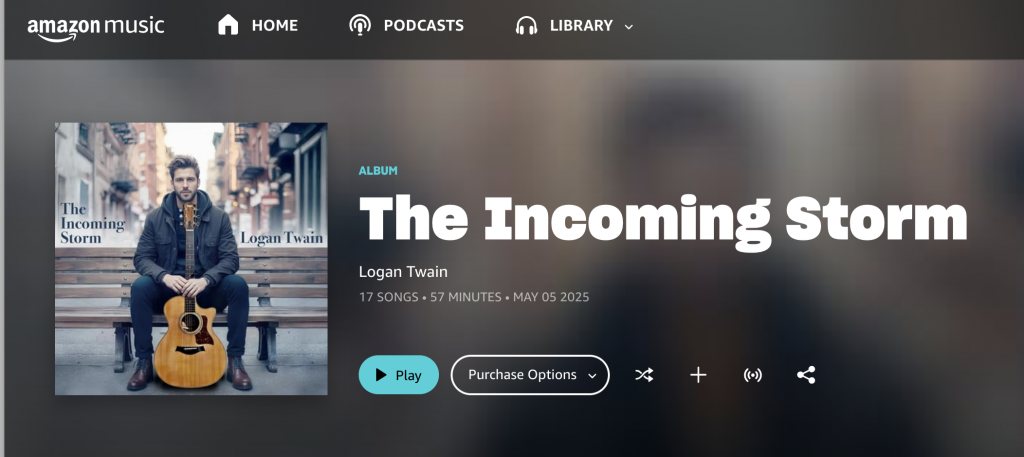Click the 17 SONGS album details text
The width and height of the screenshot is (1024, 457).
(389, 297)
